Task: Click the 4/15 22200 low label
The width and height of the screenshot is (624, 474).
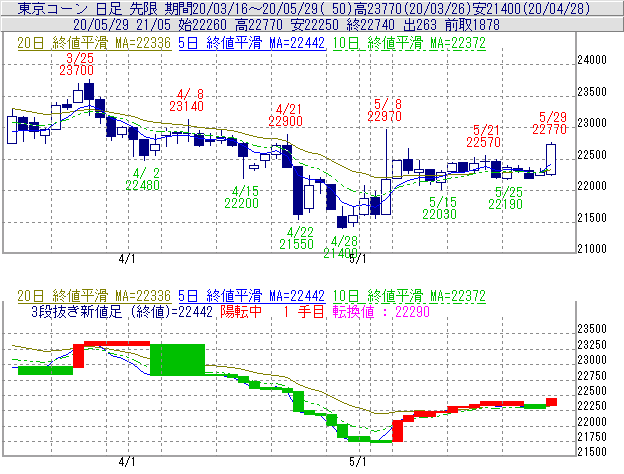Action: (242, 197)
